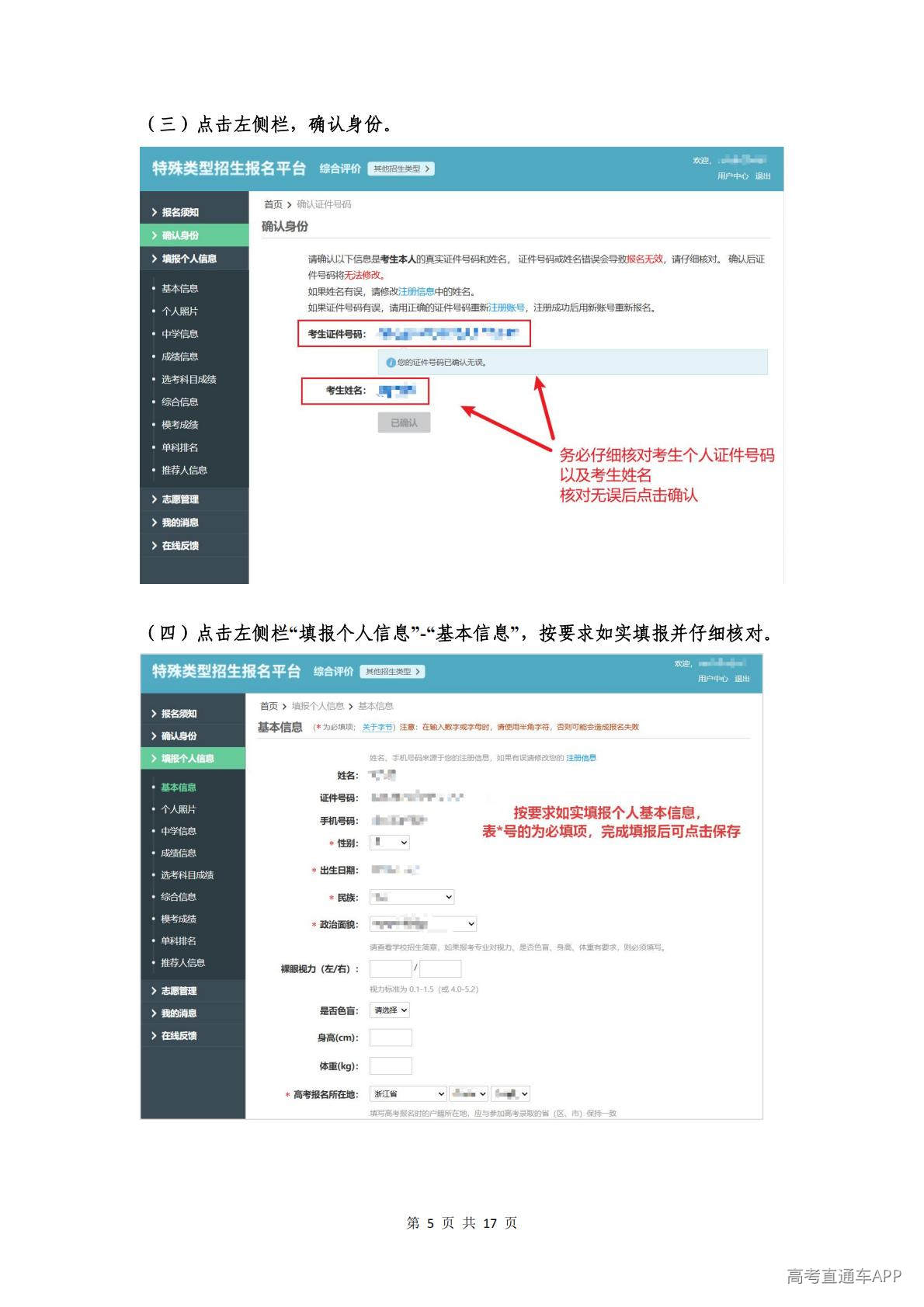Open the last district dropdown in 高考报名所在地 row
The width and height of the screenshot is (924, 1307).
click(510, 1094)
